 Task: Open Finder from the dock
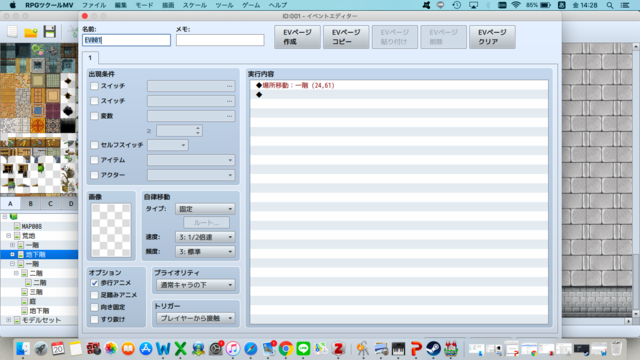[23, 349]
